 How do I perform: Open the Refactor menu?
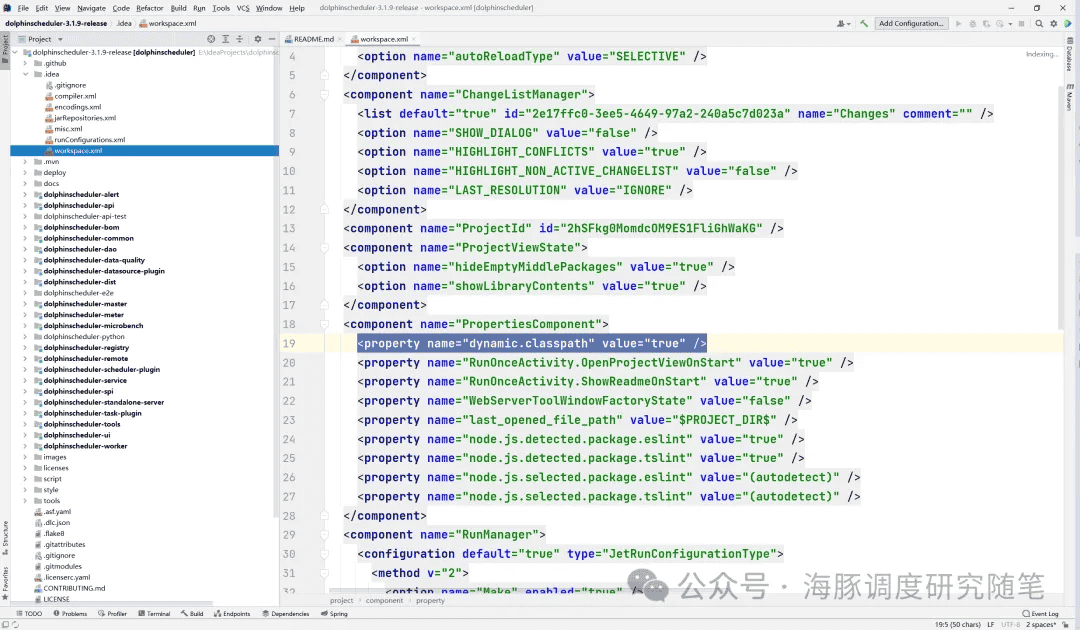point(150,8)
